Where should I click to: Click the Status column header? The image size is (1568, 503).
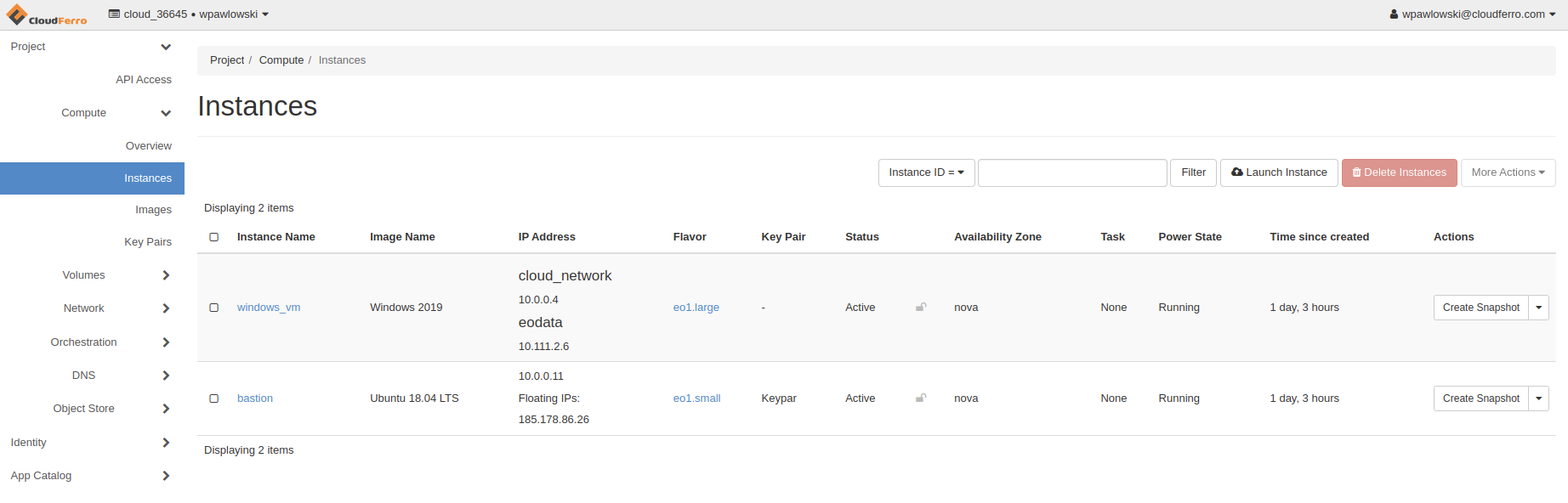pyautogui.click(x=862, y=237)
